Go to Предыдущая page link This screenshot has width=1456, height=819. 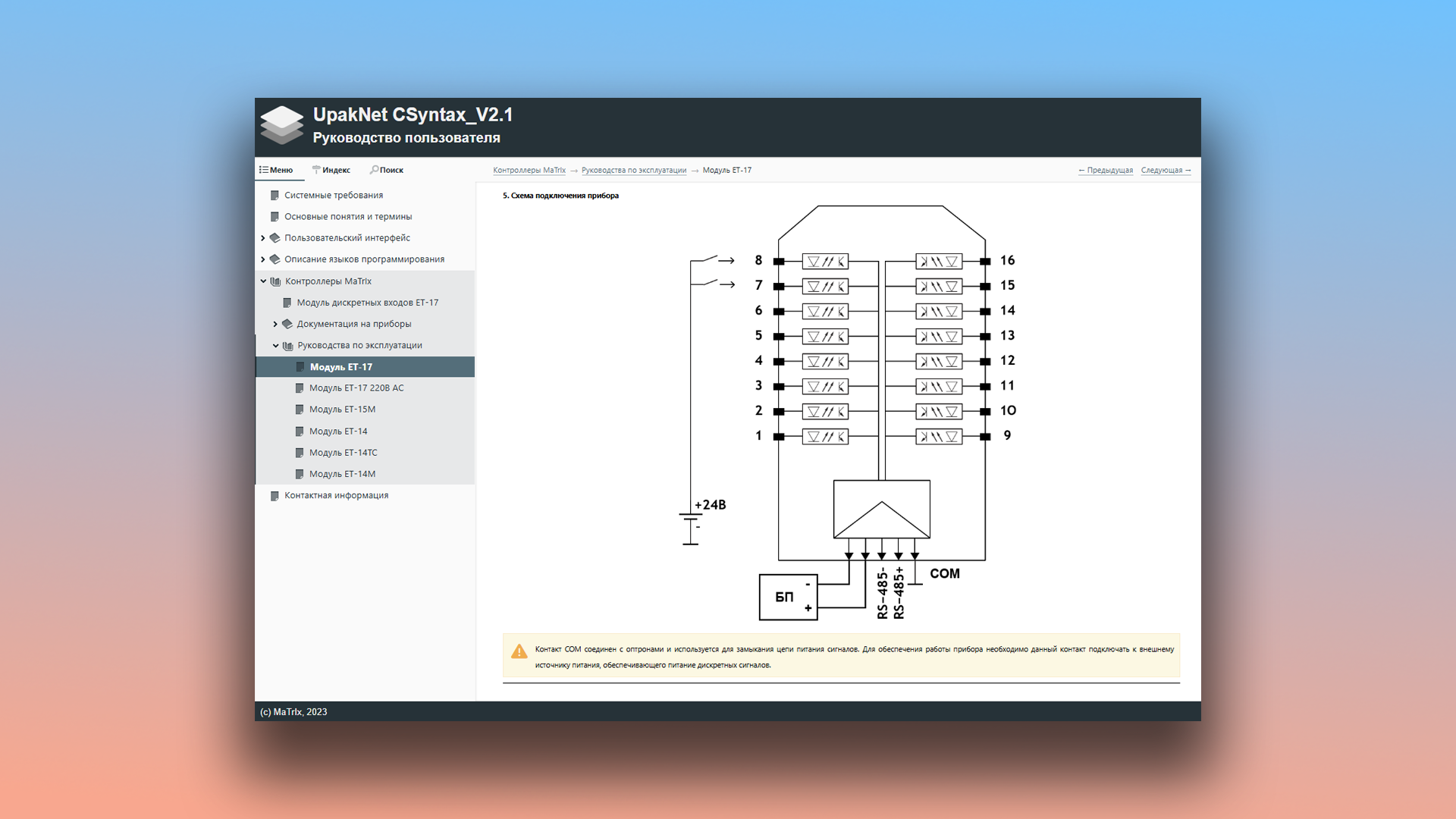pyautogui.click(x=1106, y=171)
